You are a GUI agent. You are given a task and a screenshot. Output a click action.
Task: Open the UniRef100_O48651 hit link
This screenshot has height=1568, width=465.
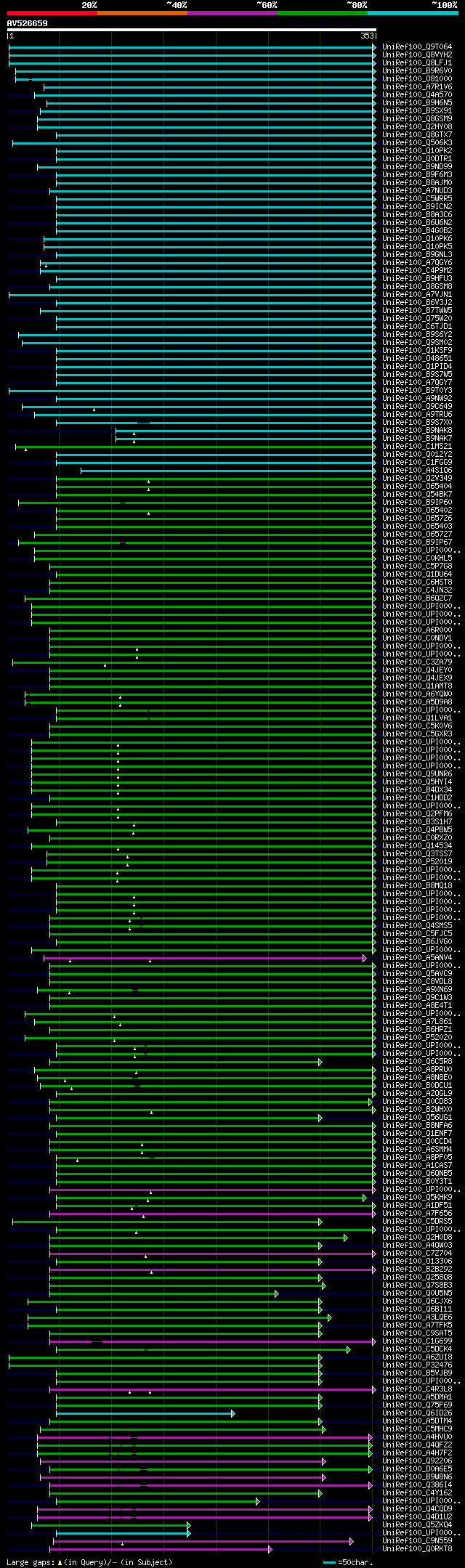point(417,359)
